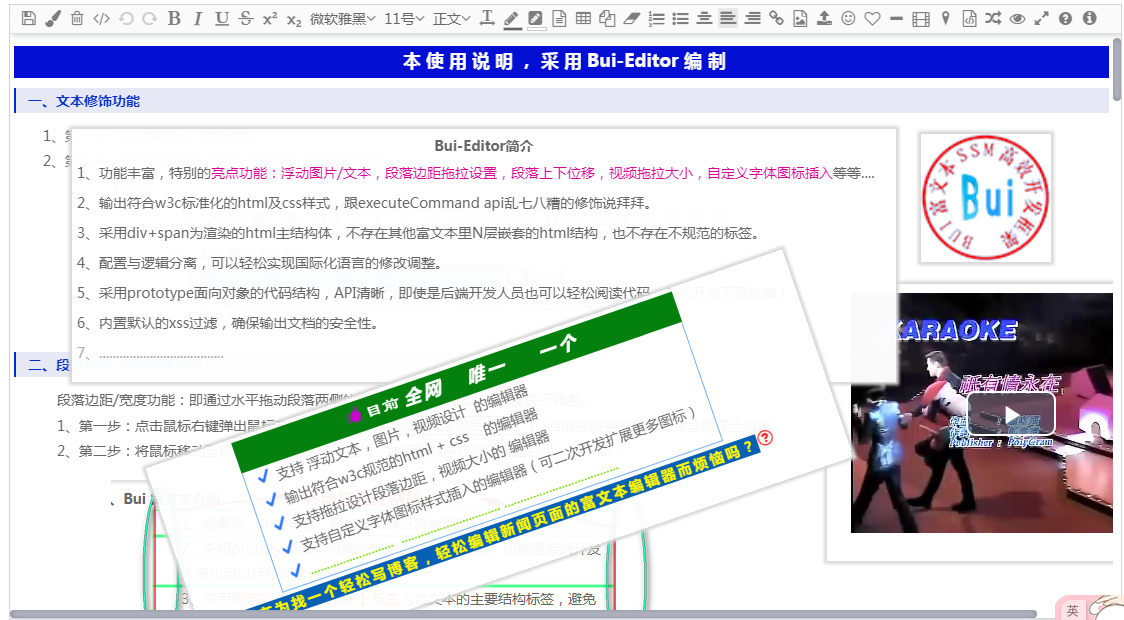Click the red question mark circle

[766, 437]
